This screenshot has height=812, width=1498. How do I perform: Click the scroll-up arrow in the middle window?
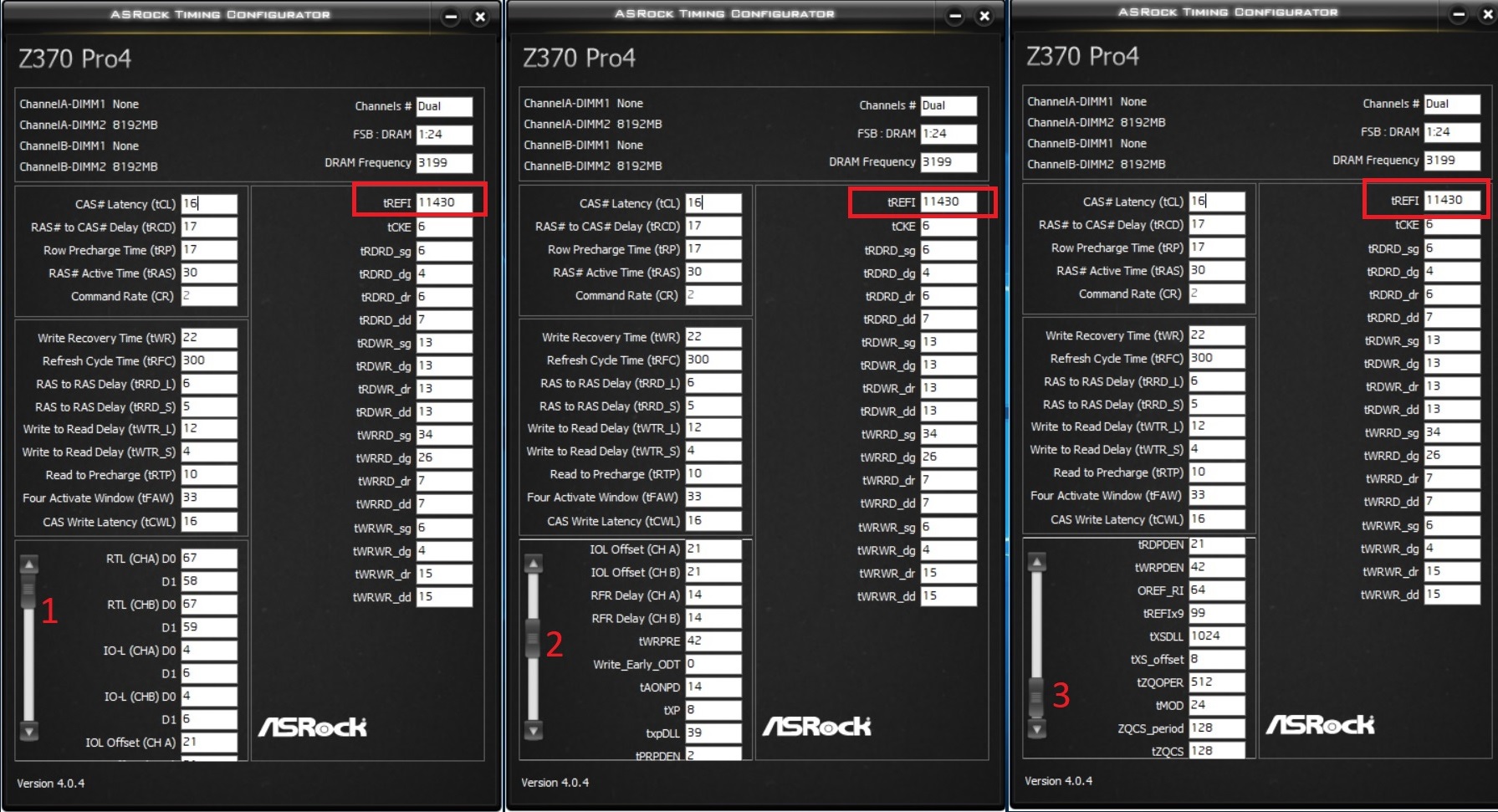click(534, 564)
